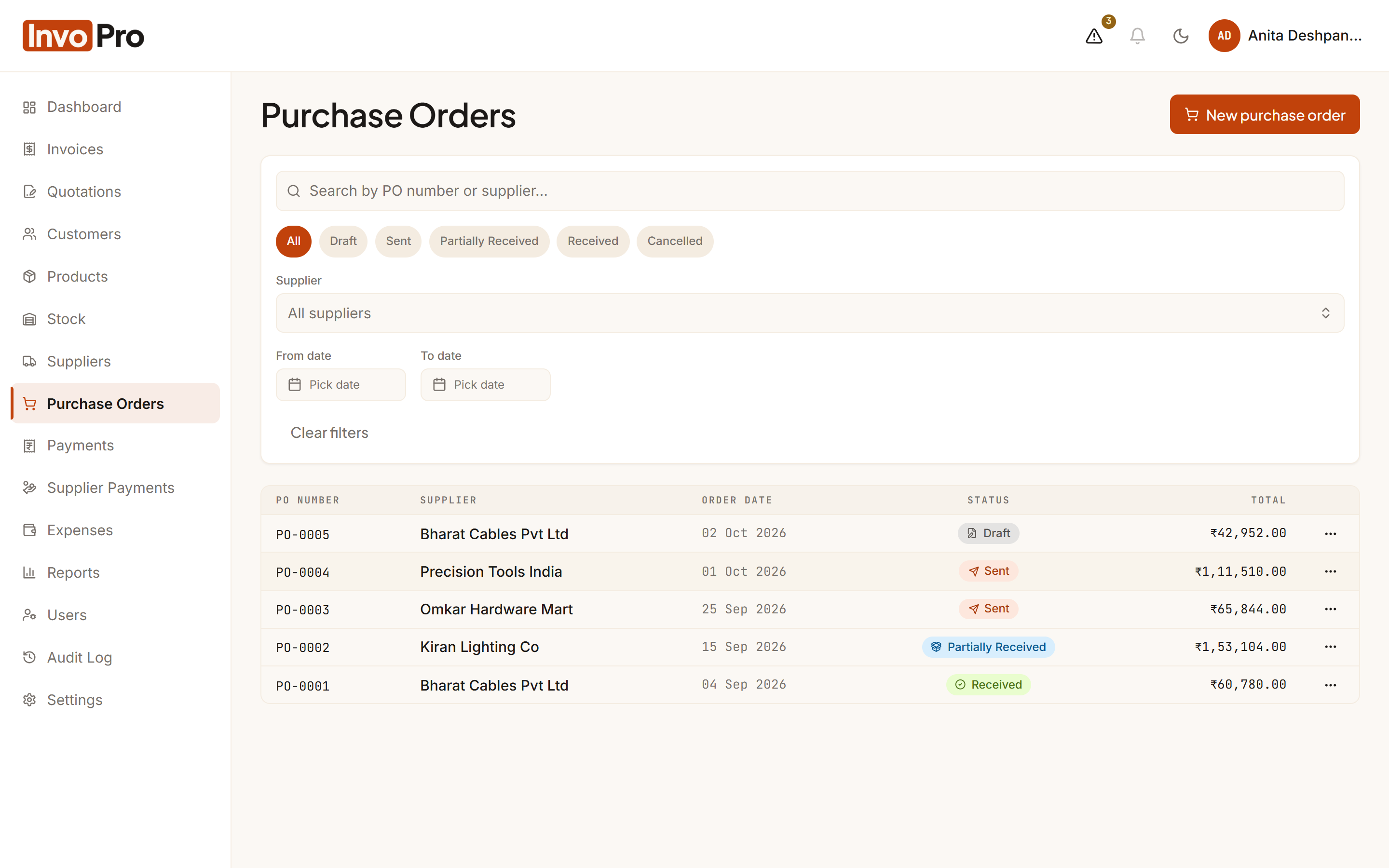Open Stock page from sidebar
The width and height of the screenshot is (1389, 868).
tap(115, 319)
